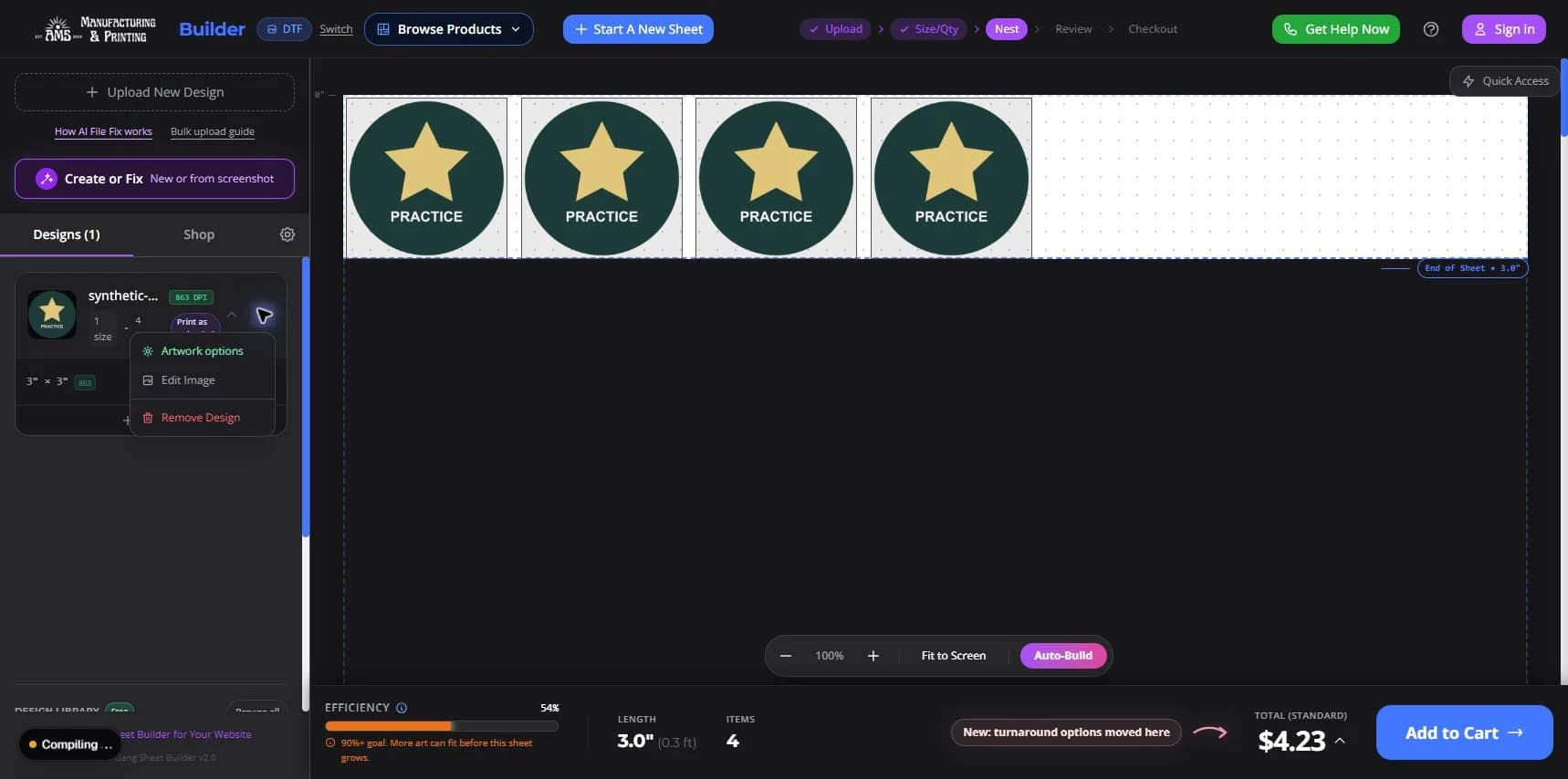The height and width of the screenshot is (779, 1568).
Task: Select the fourth PRACTICE badge on sheet
Action: 951,178
